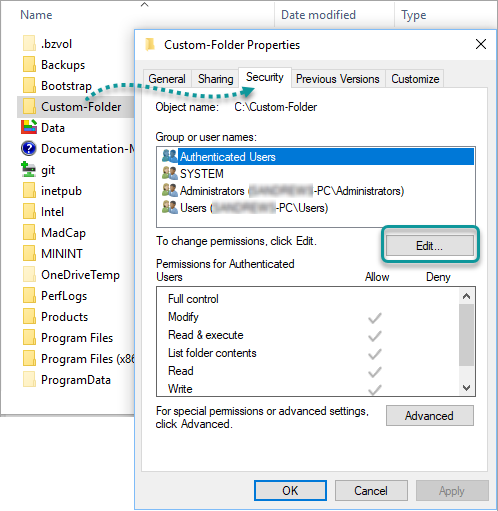Viewport: 498px width, 511px height.
Task: Select the SYSTEM group icon
Action: [x=170, y=173]
